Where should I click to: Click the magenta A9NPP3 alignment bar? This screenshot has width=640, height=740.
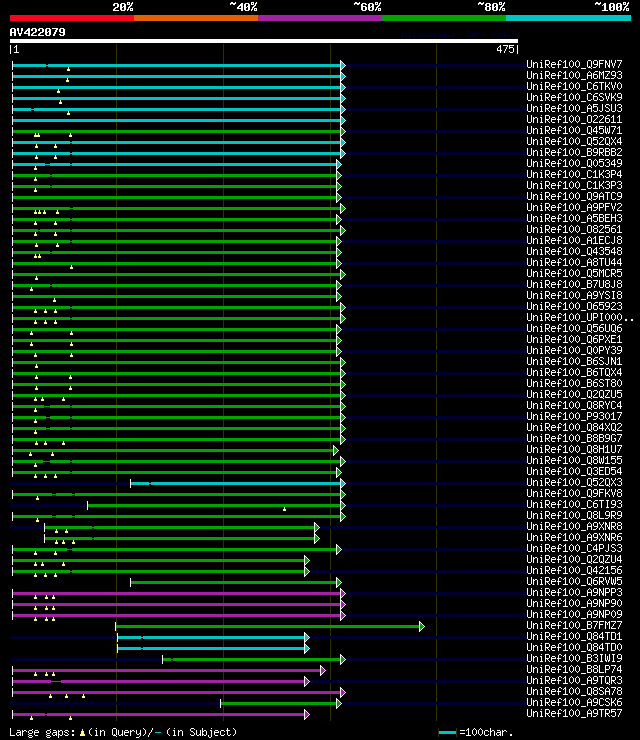[177, 593]
